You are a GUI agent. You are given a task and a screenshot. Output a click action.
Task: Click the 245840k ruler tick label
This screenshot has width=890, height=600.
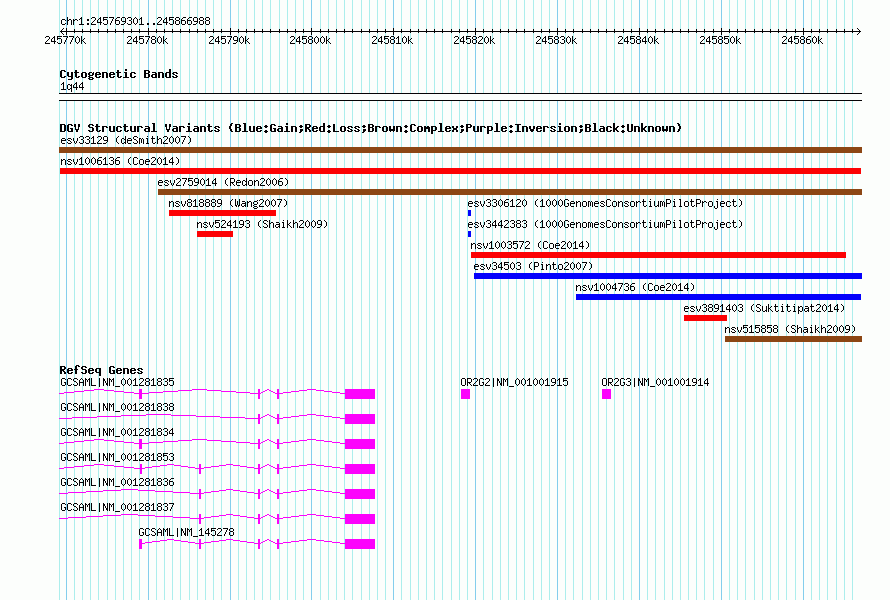(638, 40)
